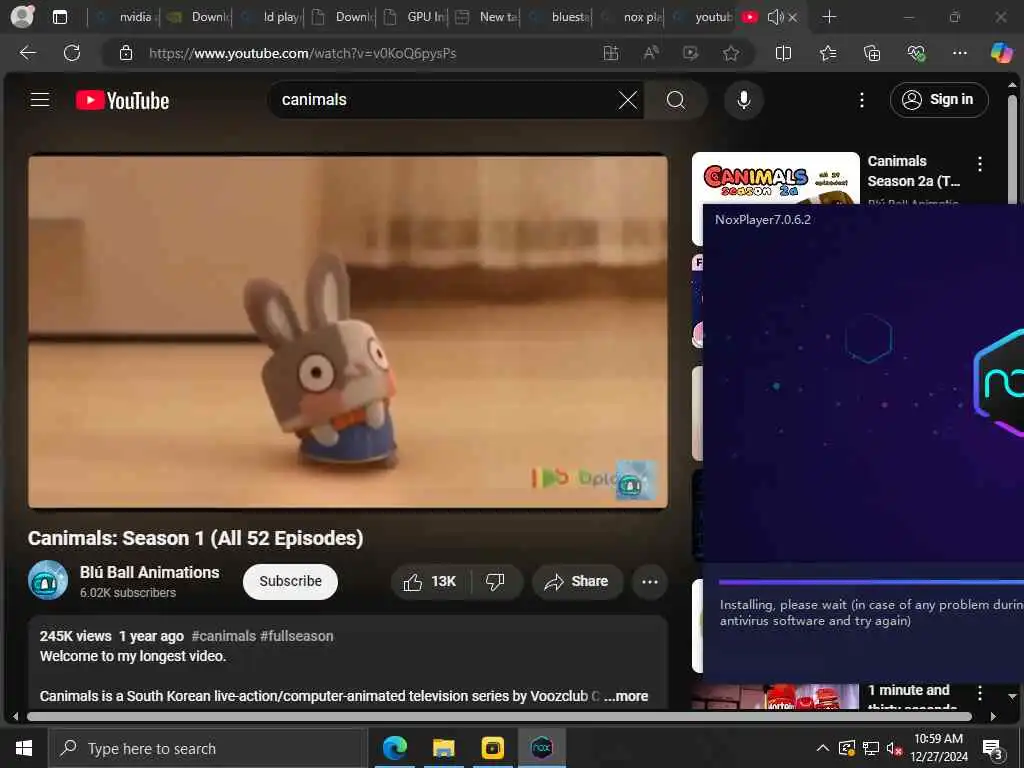This screenshot has height=768, width=1024.
Task: Go to the YouTube home logo
Action: point(122,101)
